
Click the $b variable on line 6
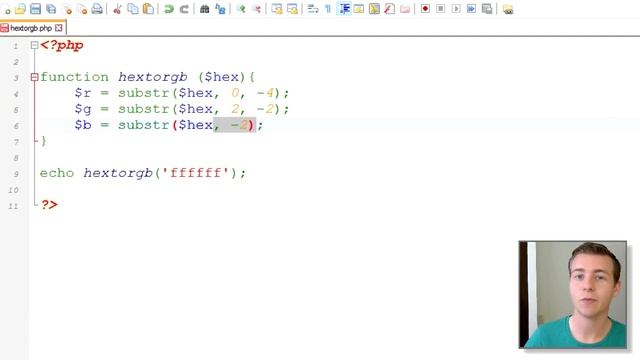click(x=83, y=125)
